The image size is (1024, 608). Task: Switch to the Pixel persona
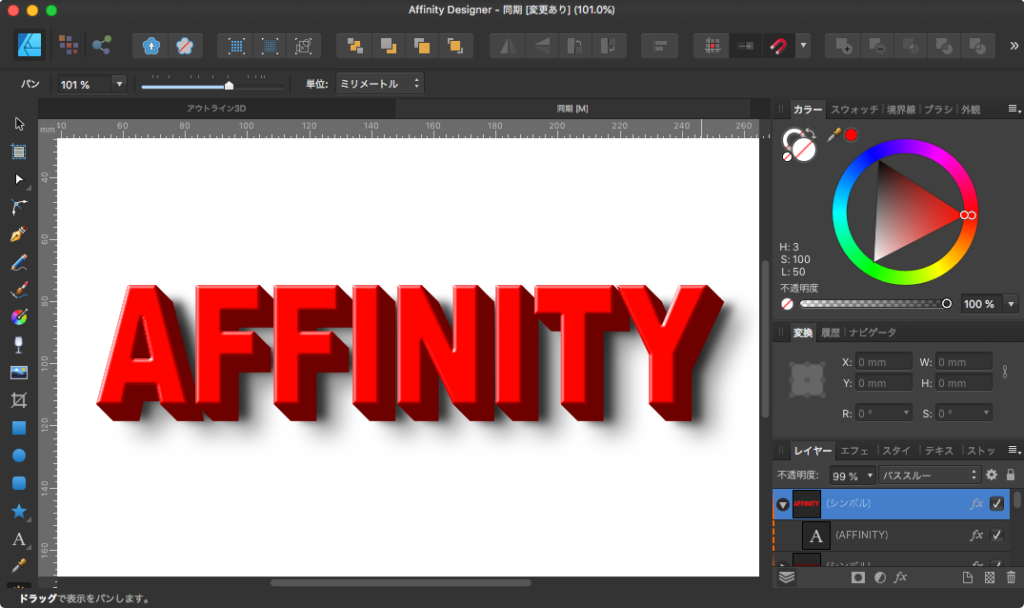pyautogui.click(x=68, y=45)
